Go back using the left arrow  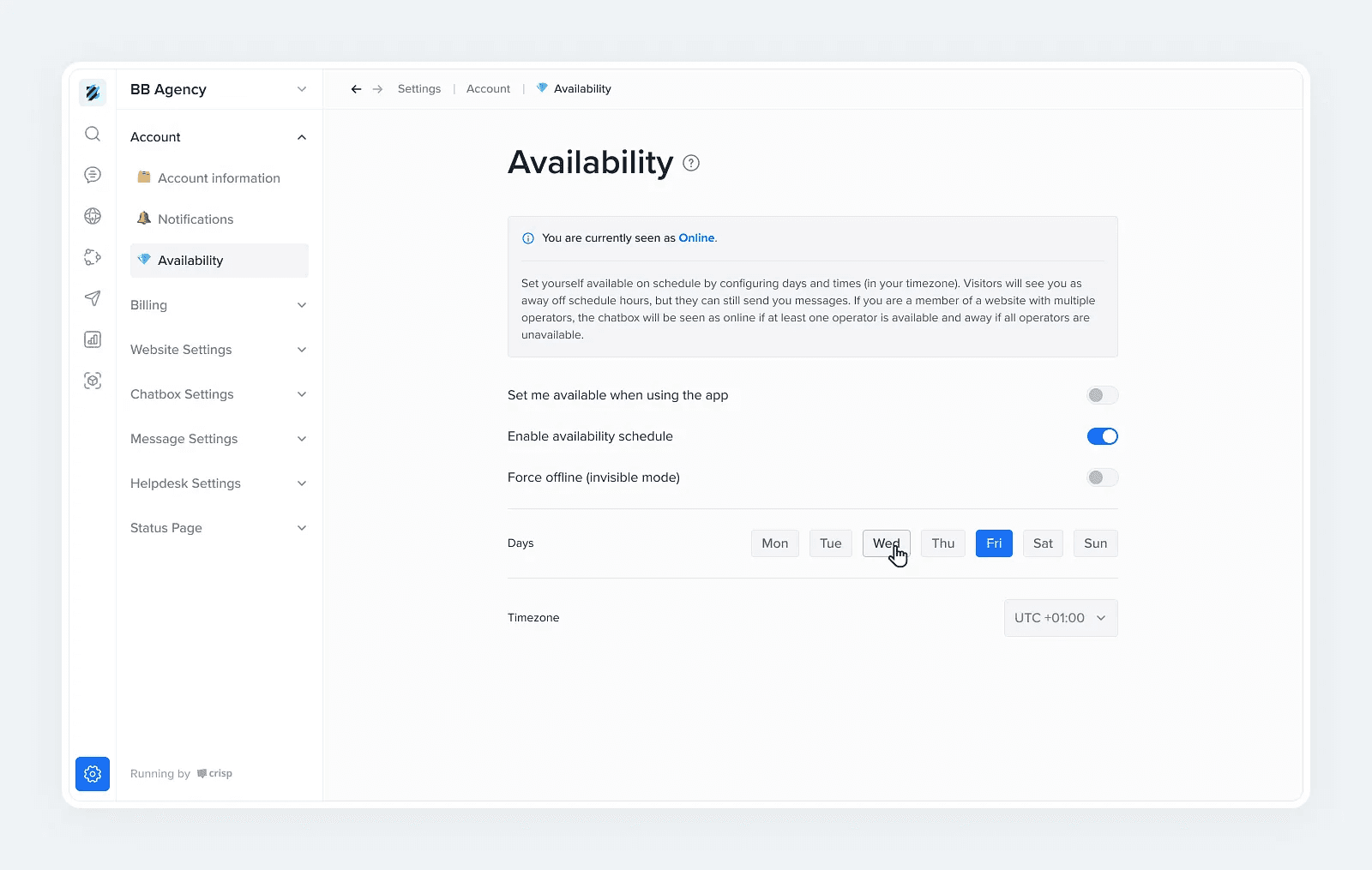[356, 89]
